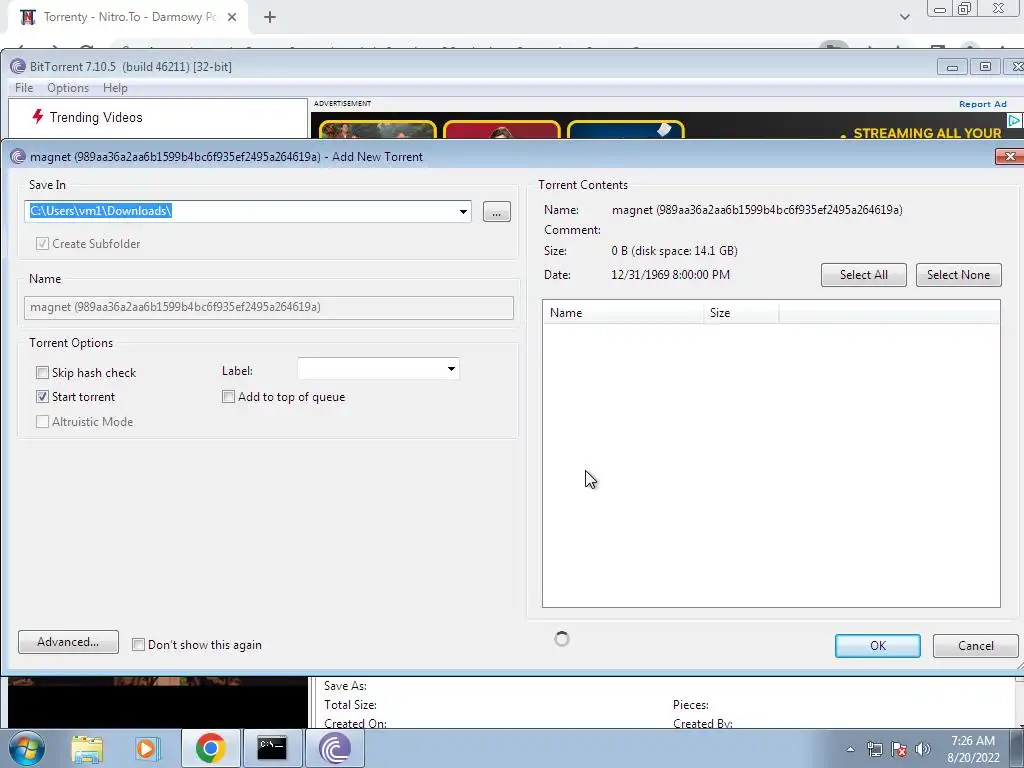
Task: Open BitTorrent Help menu
Action: pos(115,88)
